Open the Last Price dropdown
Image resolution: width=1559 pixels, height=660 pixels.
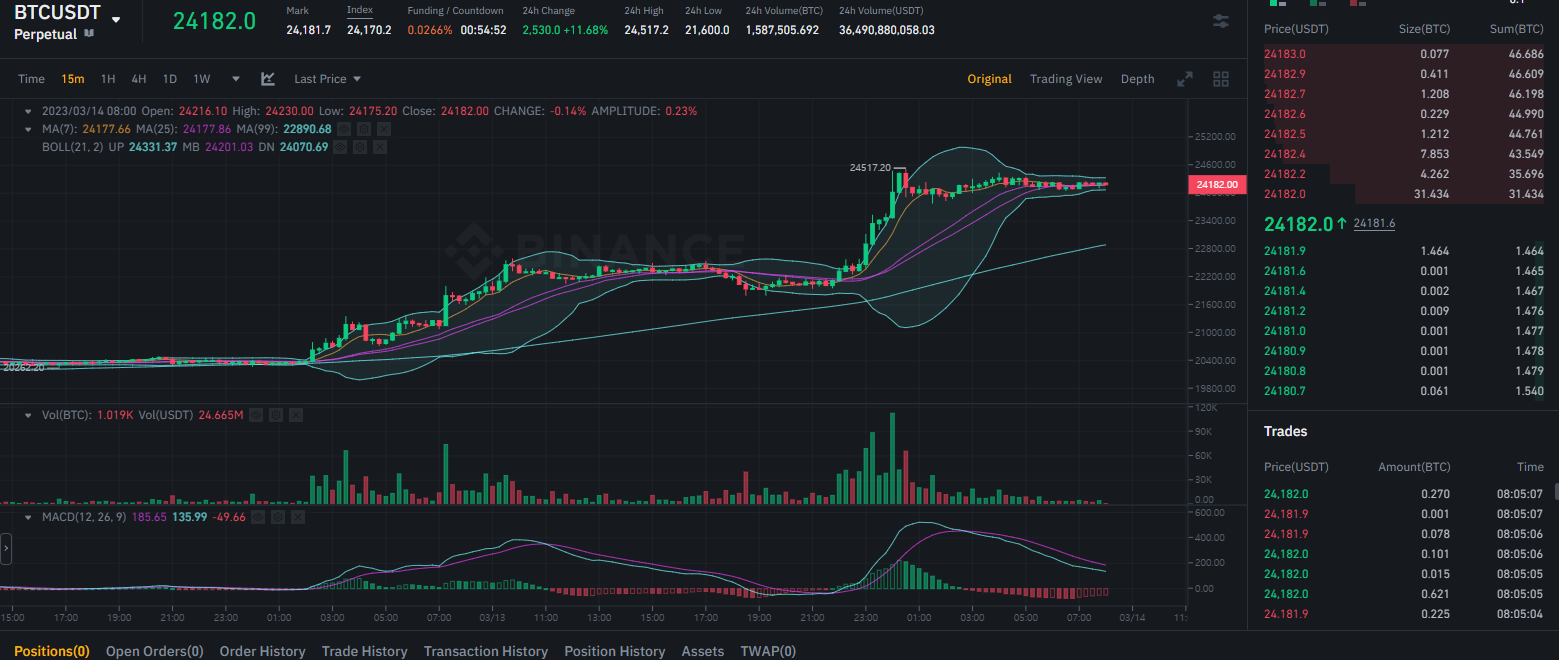327,79
